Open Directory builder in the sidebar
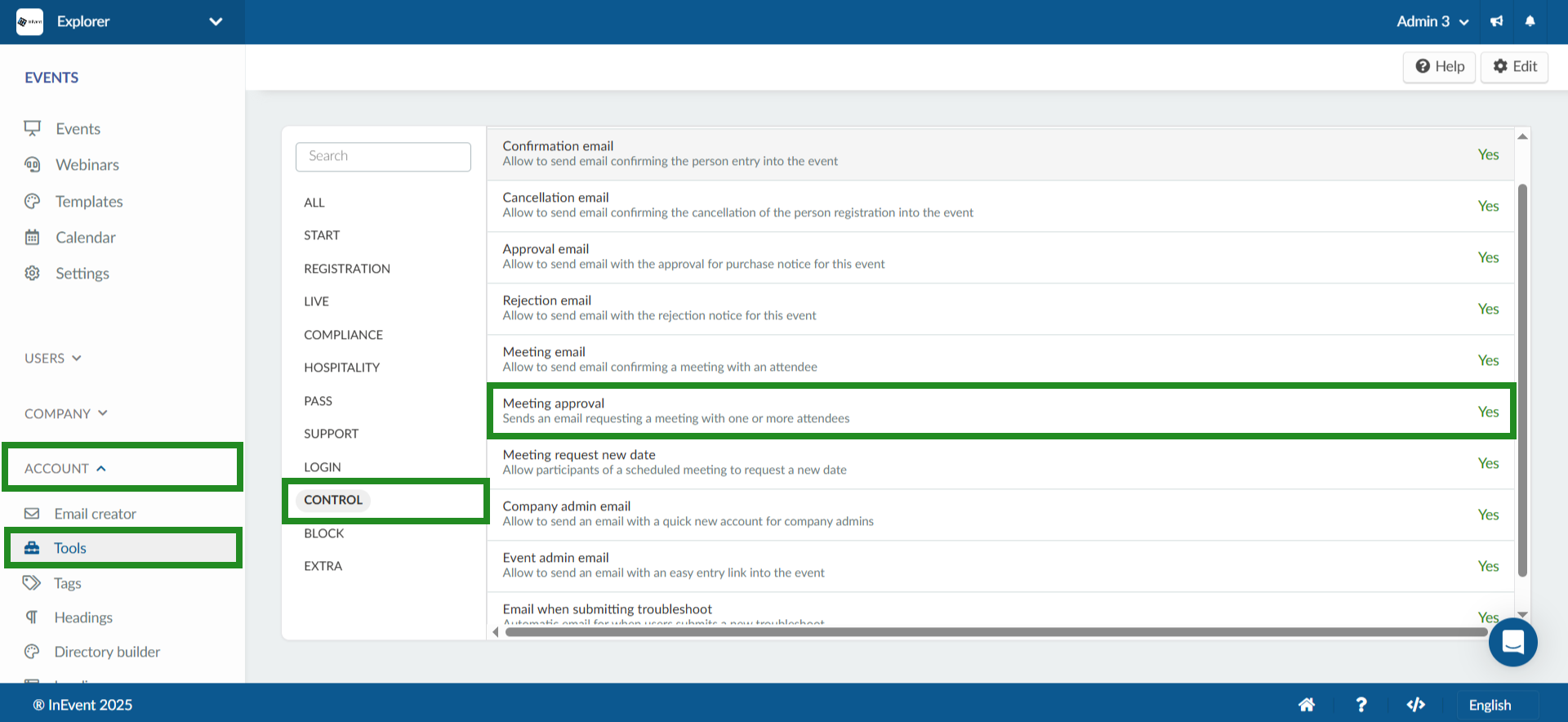Screen dimensions: 1568x722 click(107, 652)
